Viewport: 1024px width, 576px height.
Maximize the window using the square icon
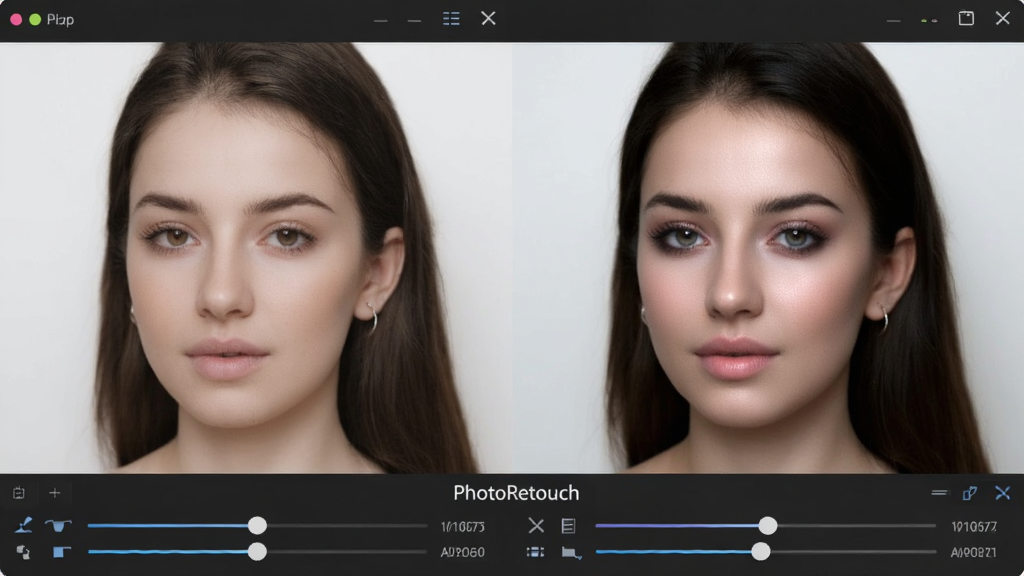[x=967, y=18]
